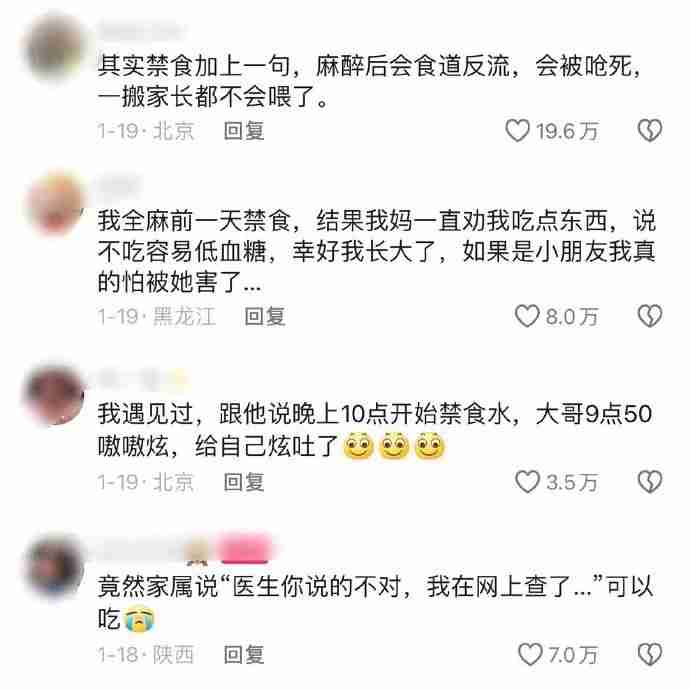The width and height of the screenshot is (690, 689).
Task: Open the 黑龙江 commenter's avatar
Action: click(x=55, y=203)
